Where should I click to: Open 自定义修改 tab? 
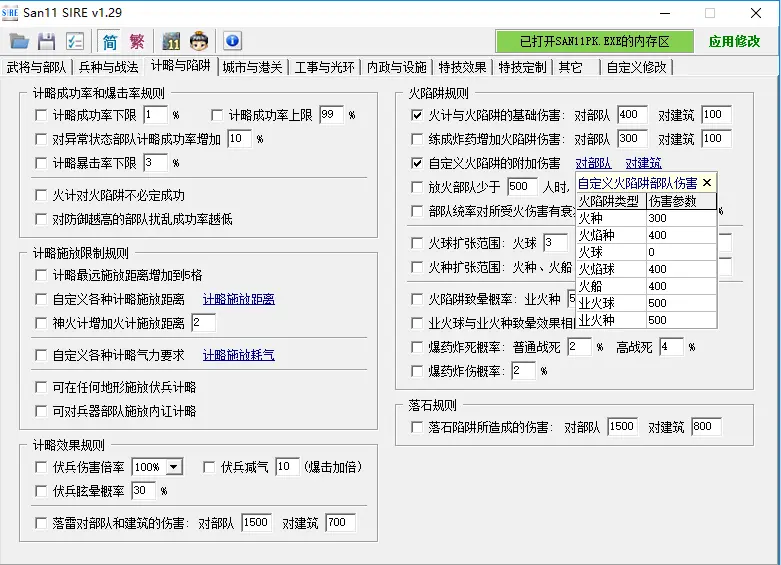637,67
